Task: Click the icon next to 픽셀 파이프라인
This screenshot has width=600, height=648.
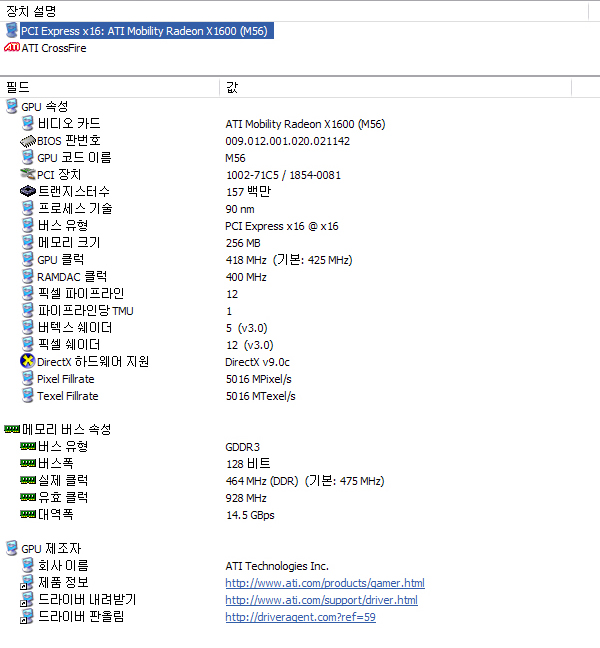Action: click(28, 293)
